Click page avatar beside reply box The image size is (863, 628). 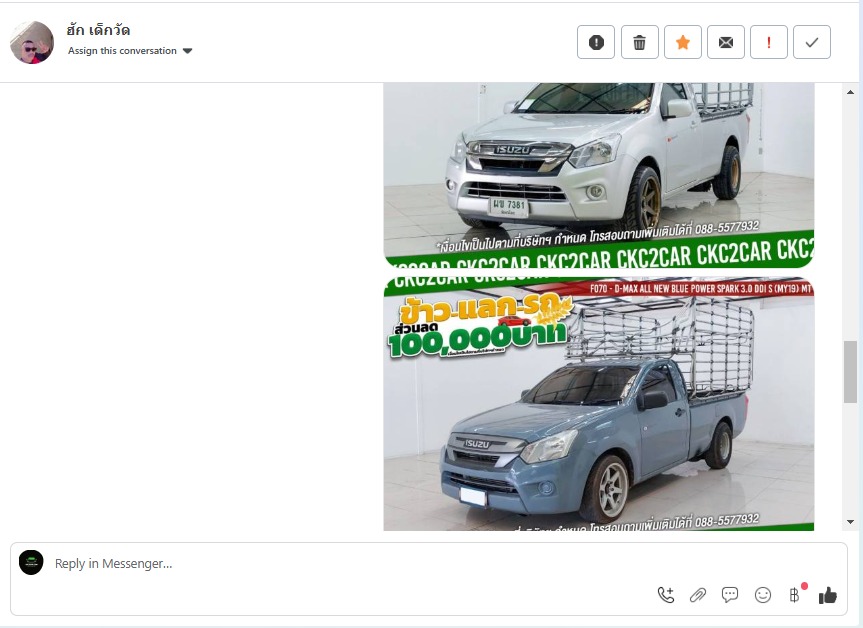31,563
